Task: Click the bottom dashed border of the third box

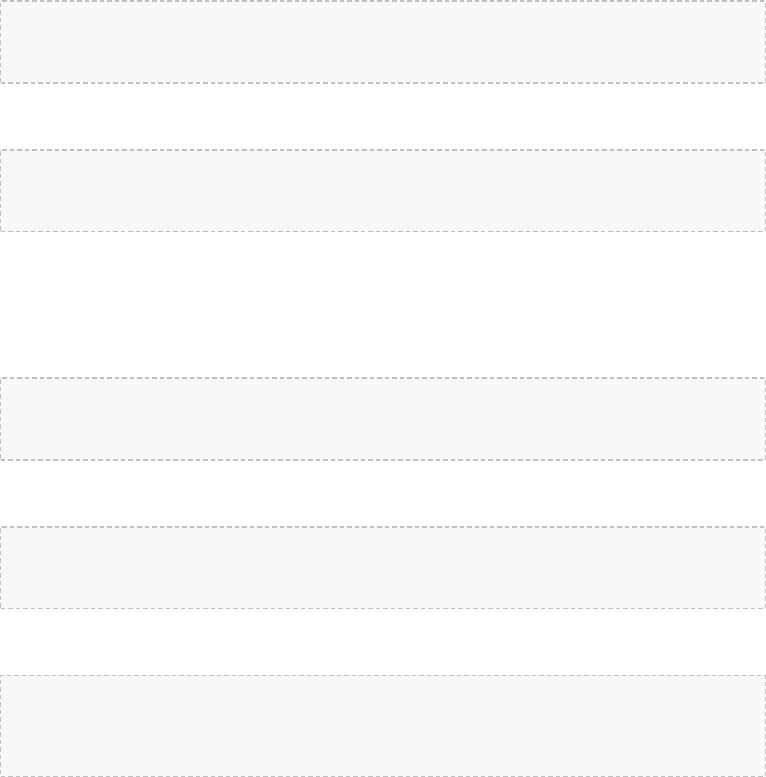Action: [383, 460]
